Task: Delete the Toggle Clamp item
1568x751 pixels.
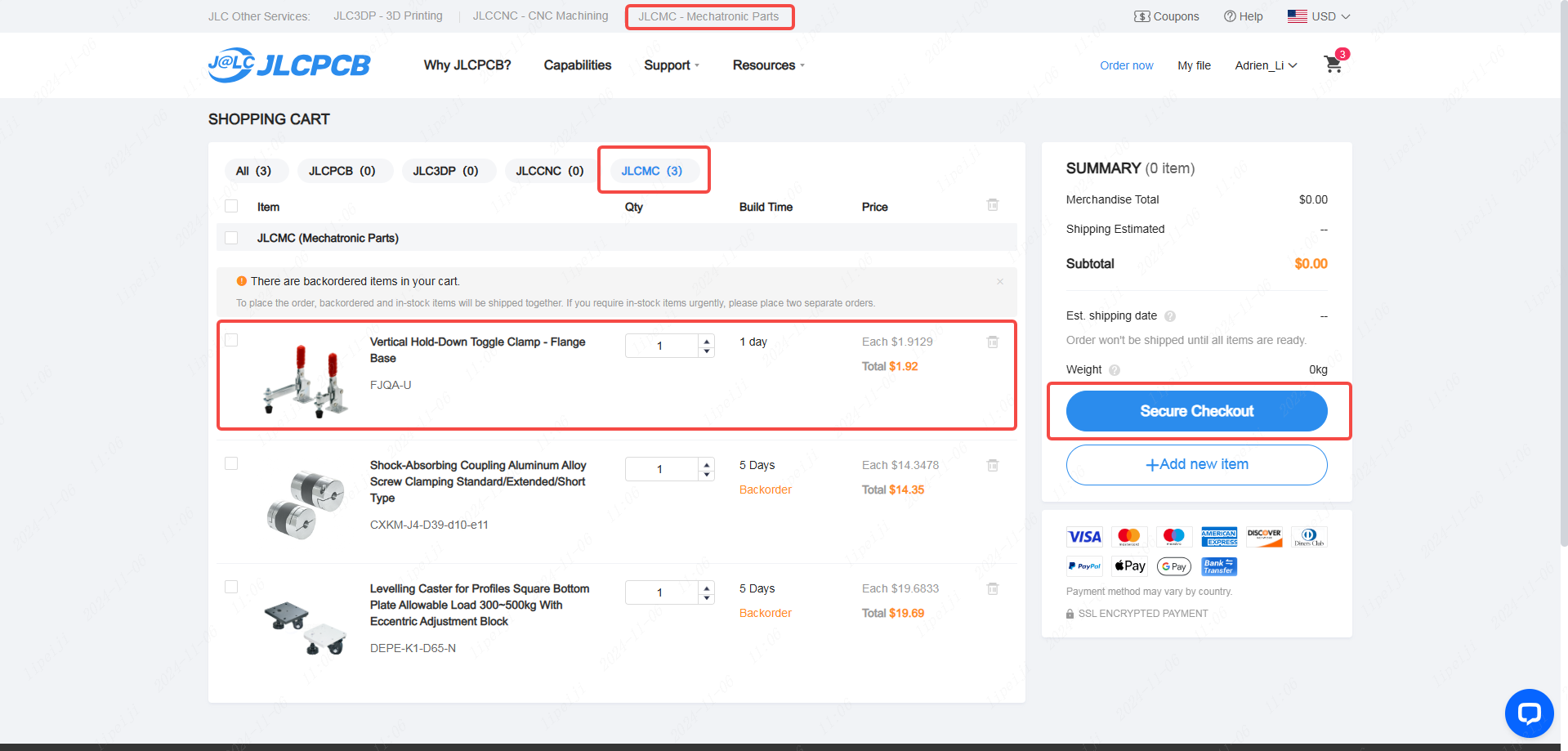Action: [x=993, y=342]
